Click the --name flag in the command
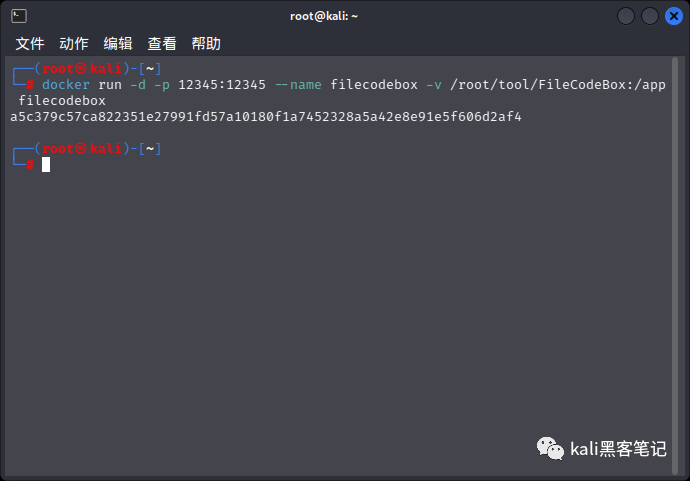Viewport: 690px width, 481px height. coord(298,84)
